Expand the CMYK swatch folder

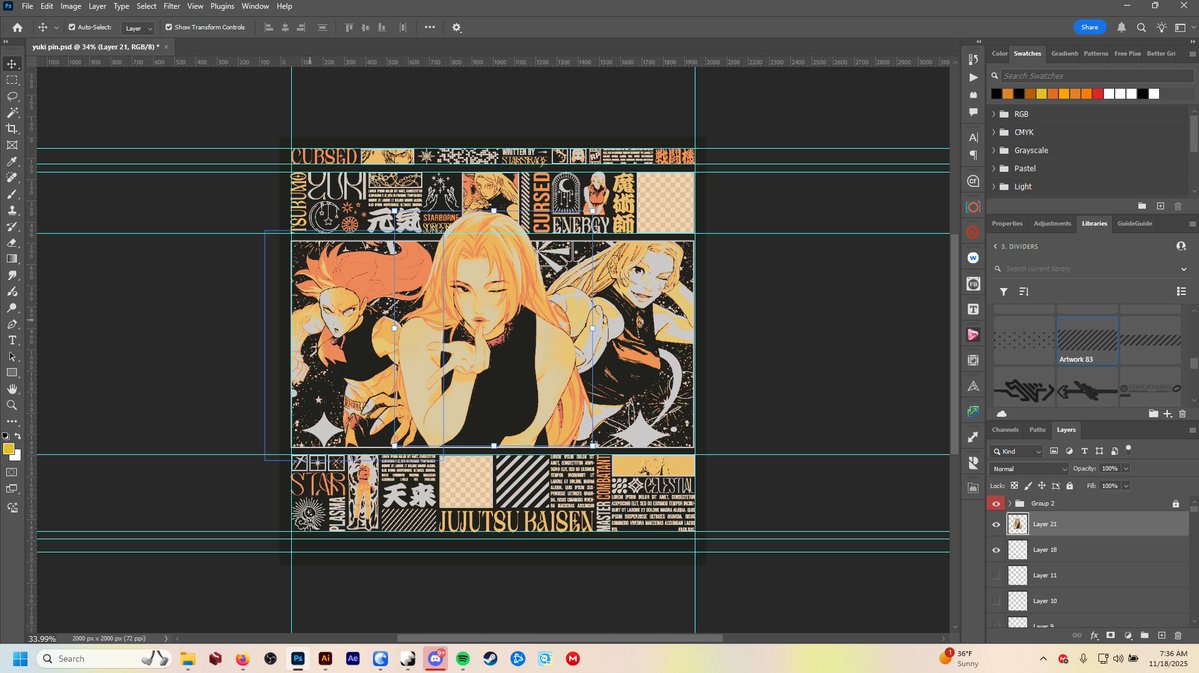[993, 132]
